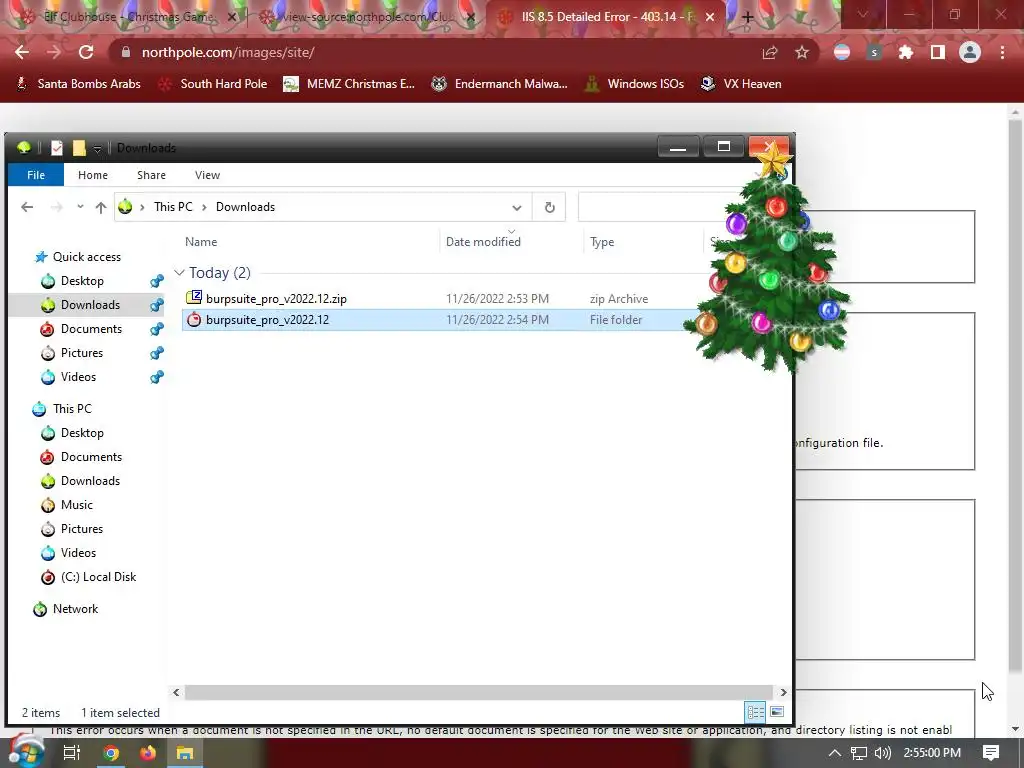The height and width of the screenshot is (768, 1024).
Task: Open Chrome from the taskbar
Action: (111, 753)
